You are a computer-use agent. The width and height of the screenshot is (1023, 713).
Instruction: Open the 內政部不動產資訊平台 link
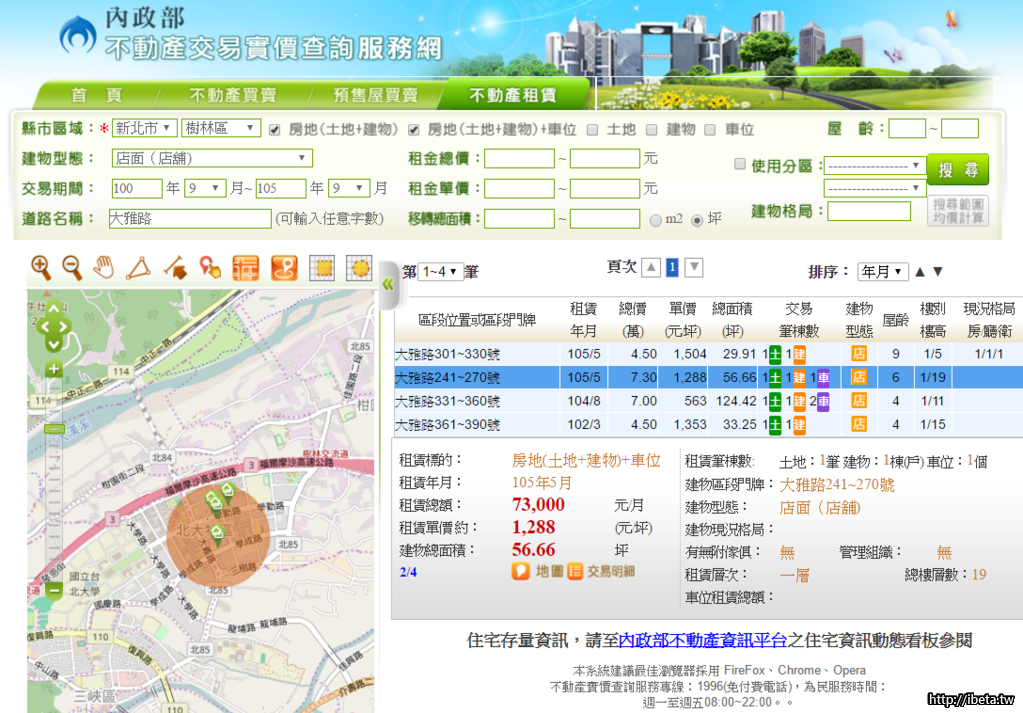click(x=703, y=640)
